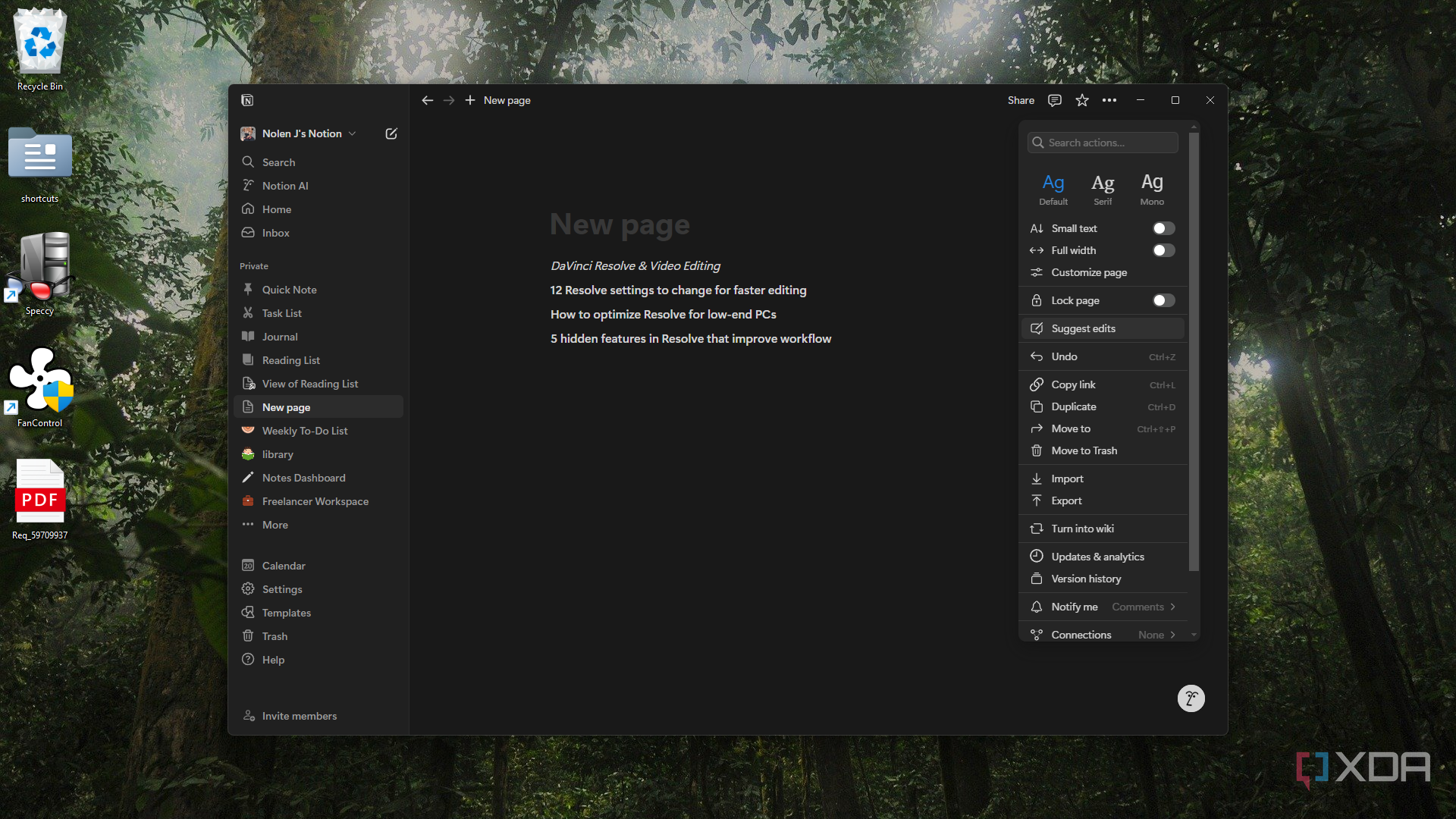The image size is (1456, 819).
Task: Create a new page via compose icon
Action: (391, 133)
